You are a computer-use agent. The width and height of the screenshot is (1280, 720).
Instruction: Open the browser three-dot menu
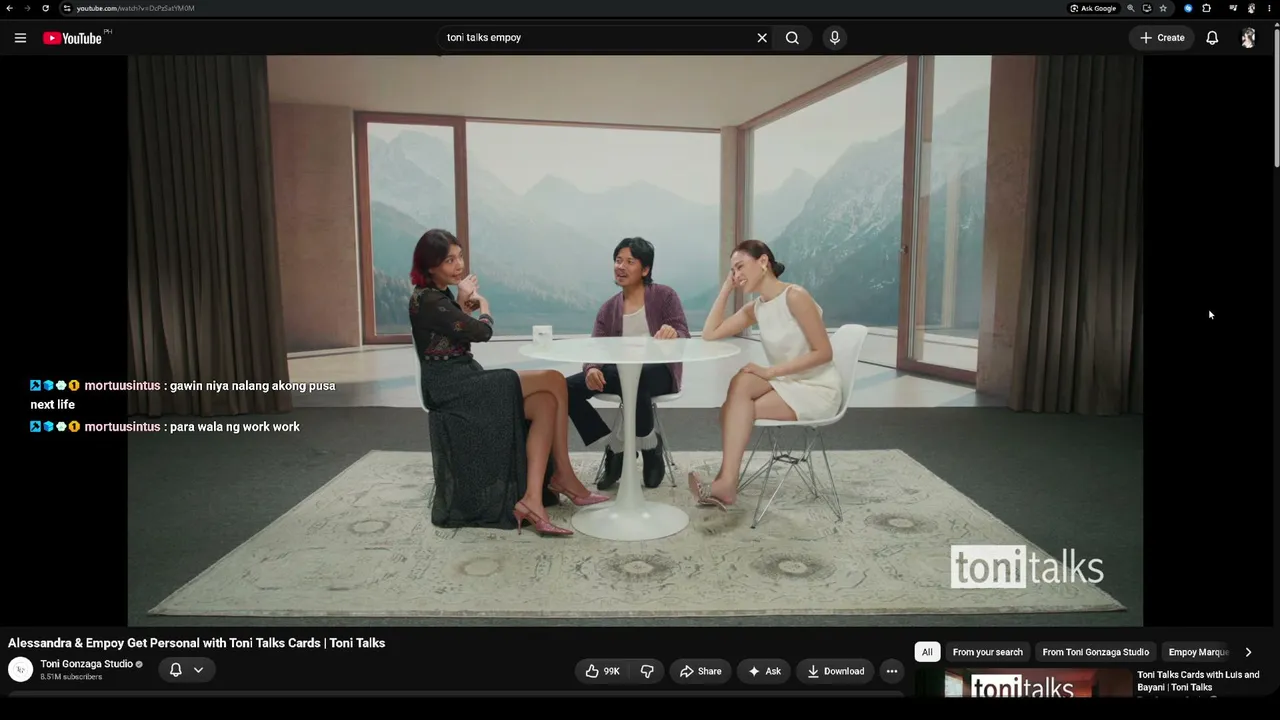point(1269,8)
